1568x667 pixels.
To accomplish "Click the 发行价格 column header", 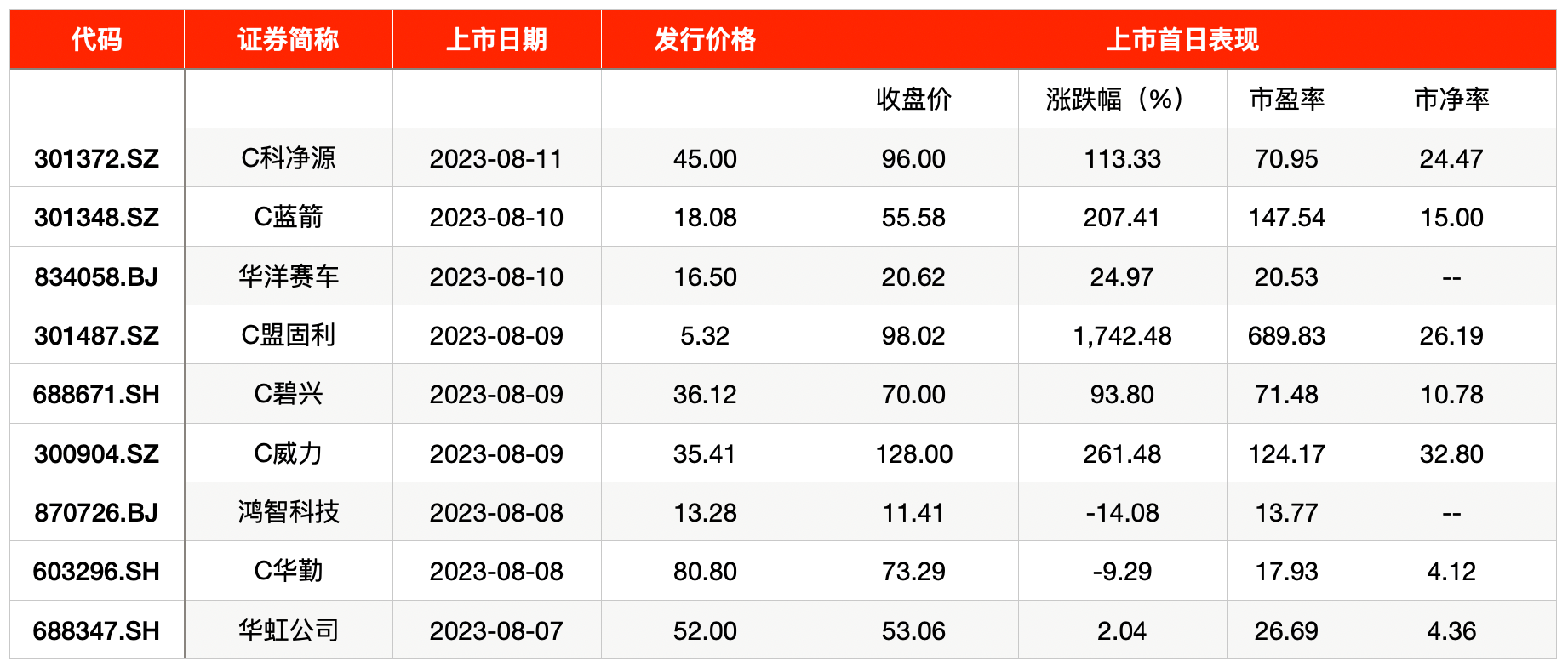I will [x=705, y=39].
